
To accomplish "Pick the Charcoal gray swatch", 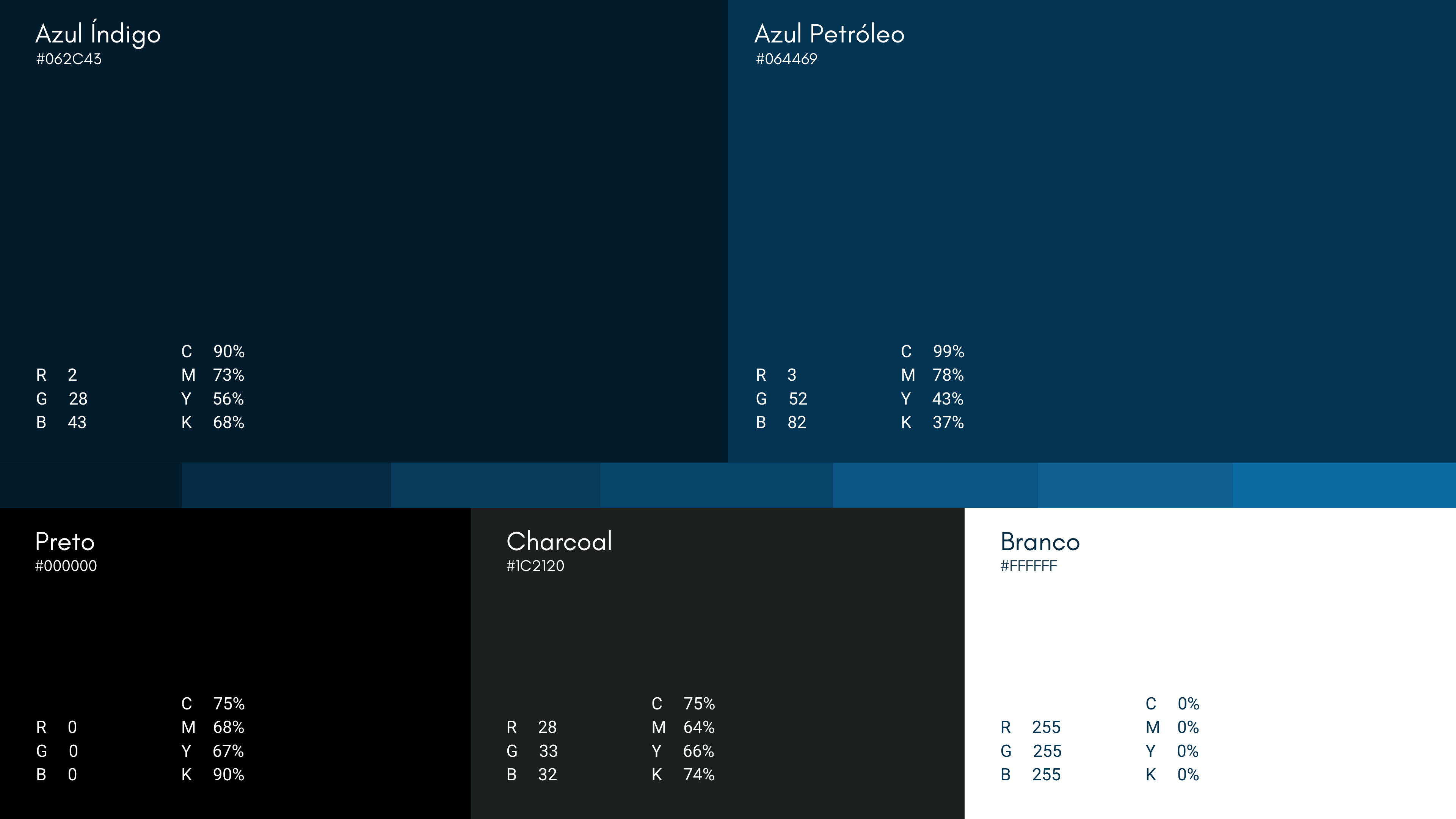I will click(717, 664).
